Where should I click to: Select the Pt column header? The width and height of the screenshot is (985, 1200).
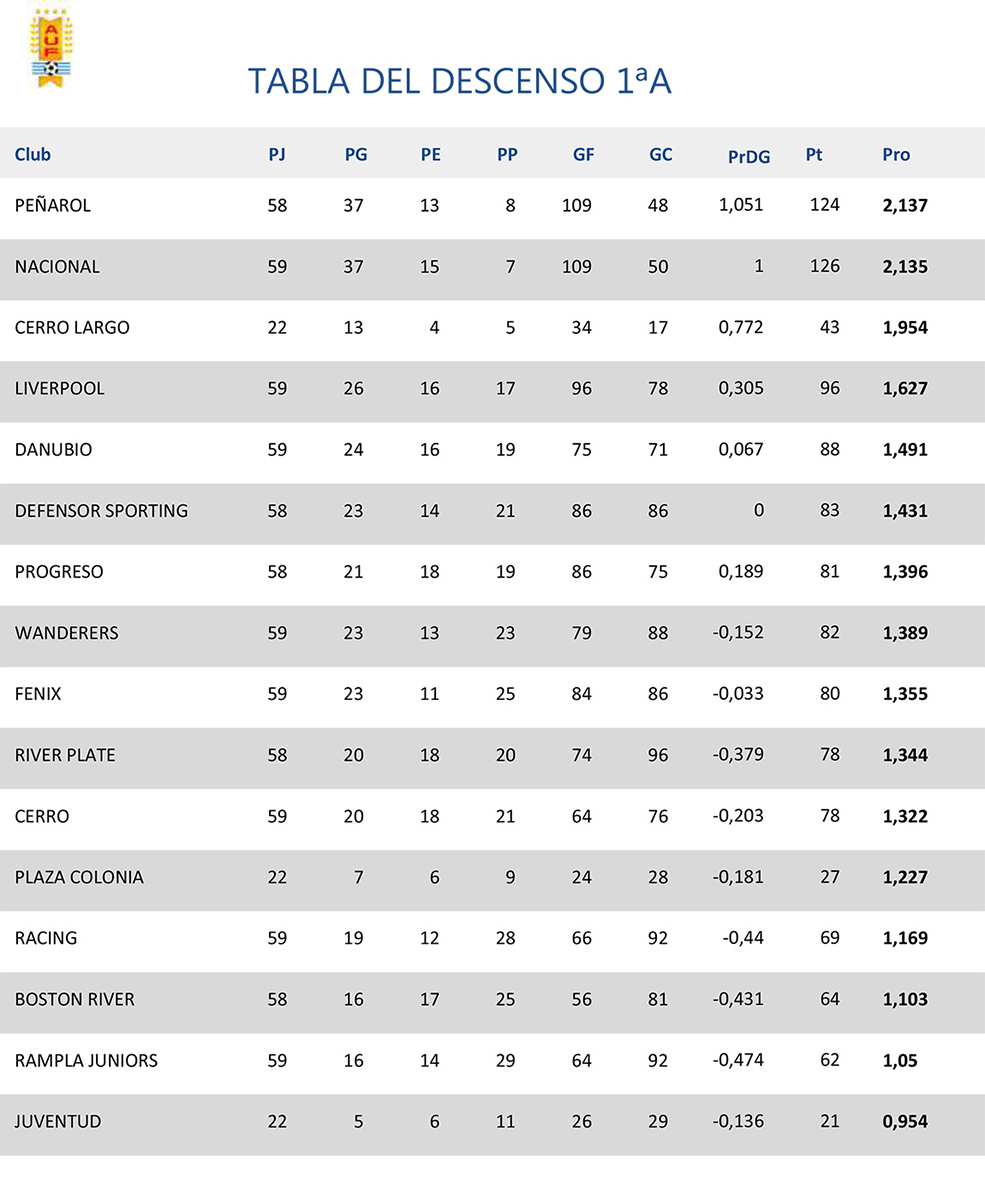[814, 155]
